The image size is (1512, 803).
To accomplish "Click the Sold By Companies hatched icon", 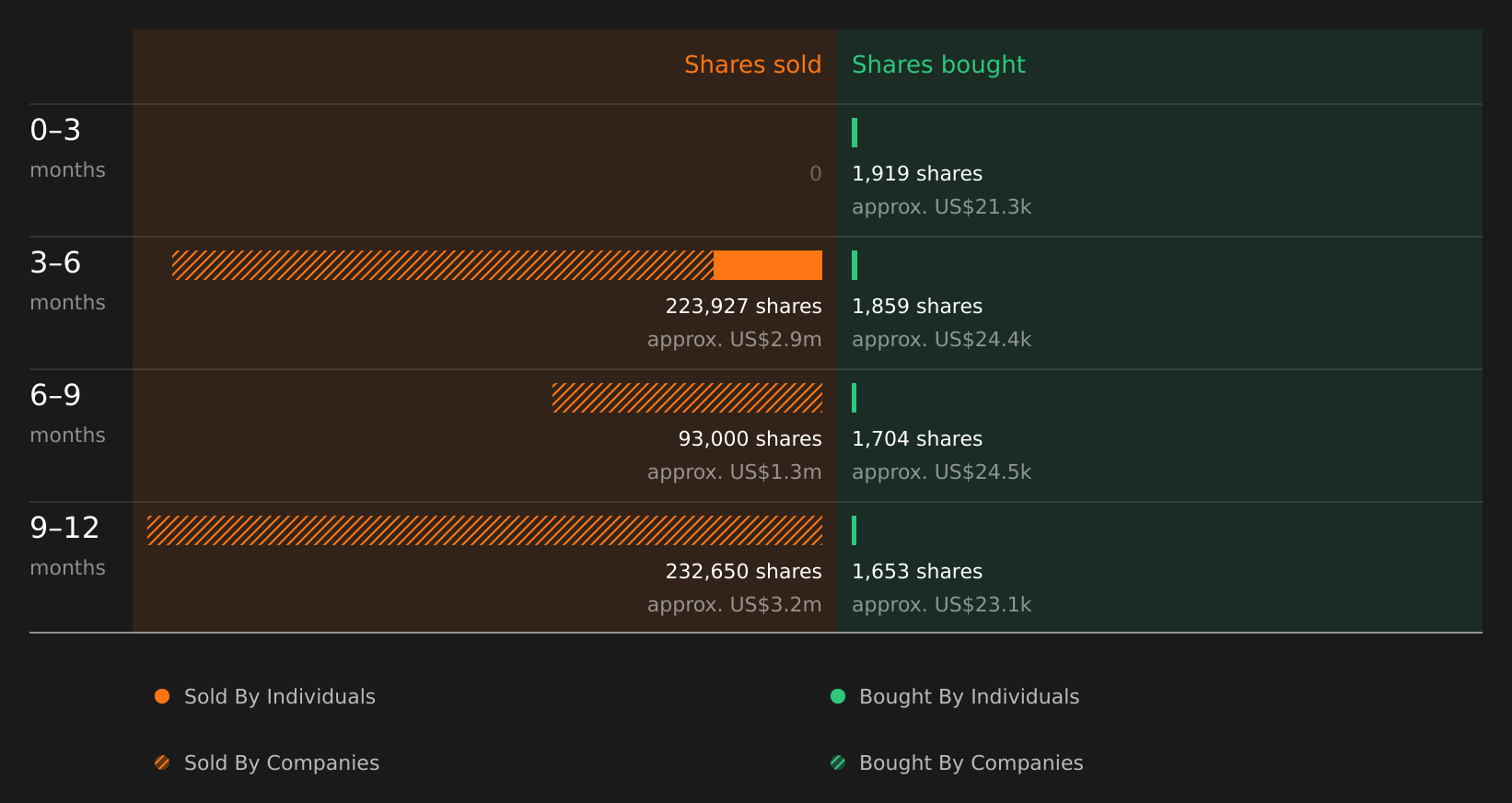I will [x=162, y=762].
